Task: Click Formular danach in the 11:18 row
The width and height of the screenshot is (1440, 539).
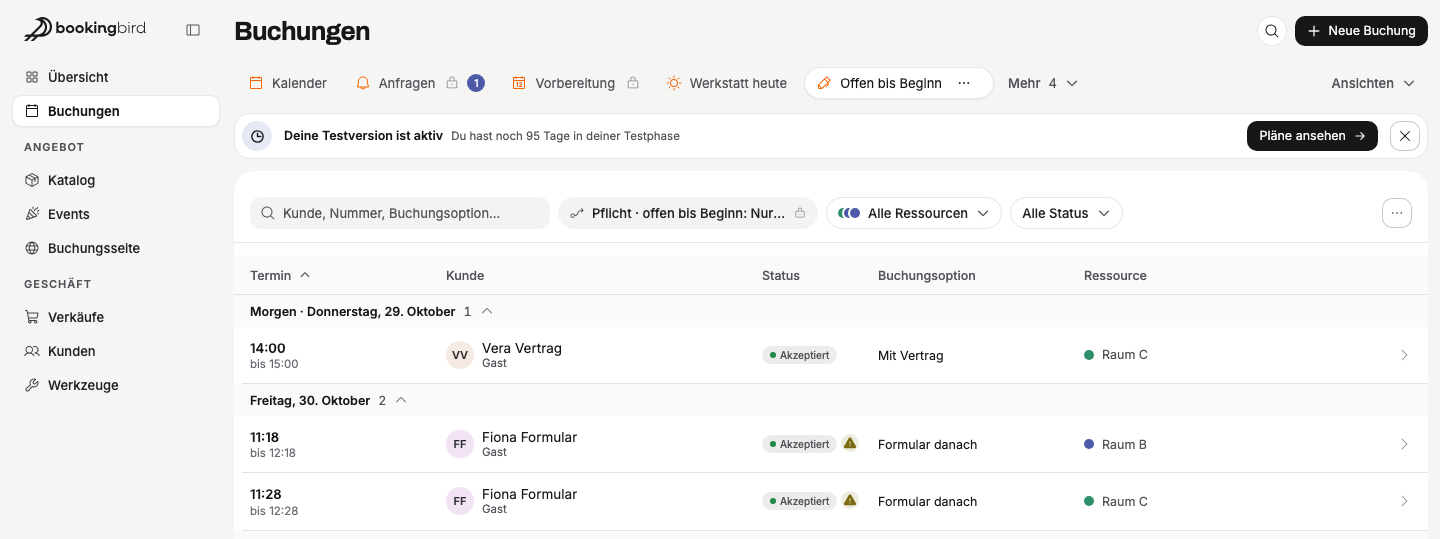Action: point(927,444)
